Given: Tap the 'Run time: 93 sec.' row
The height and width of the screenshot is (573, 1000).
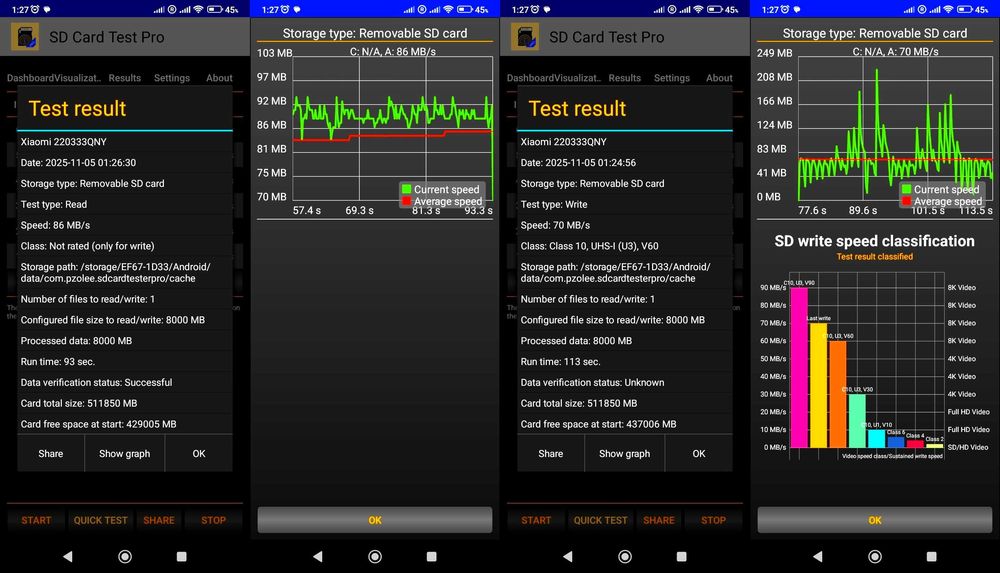Looking at the screenshot, I should tap(125, 361).
